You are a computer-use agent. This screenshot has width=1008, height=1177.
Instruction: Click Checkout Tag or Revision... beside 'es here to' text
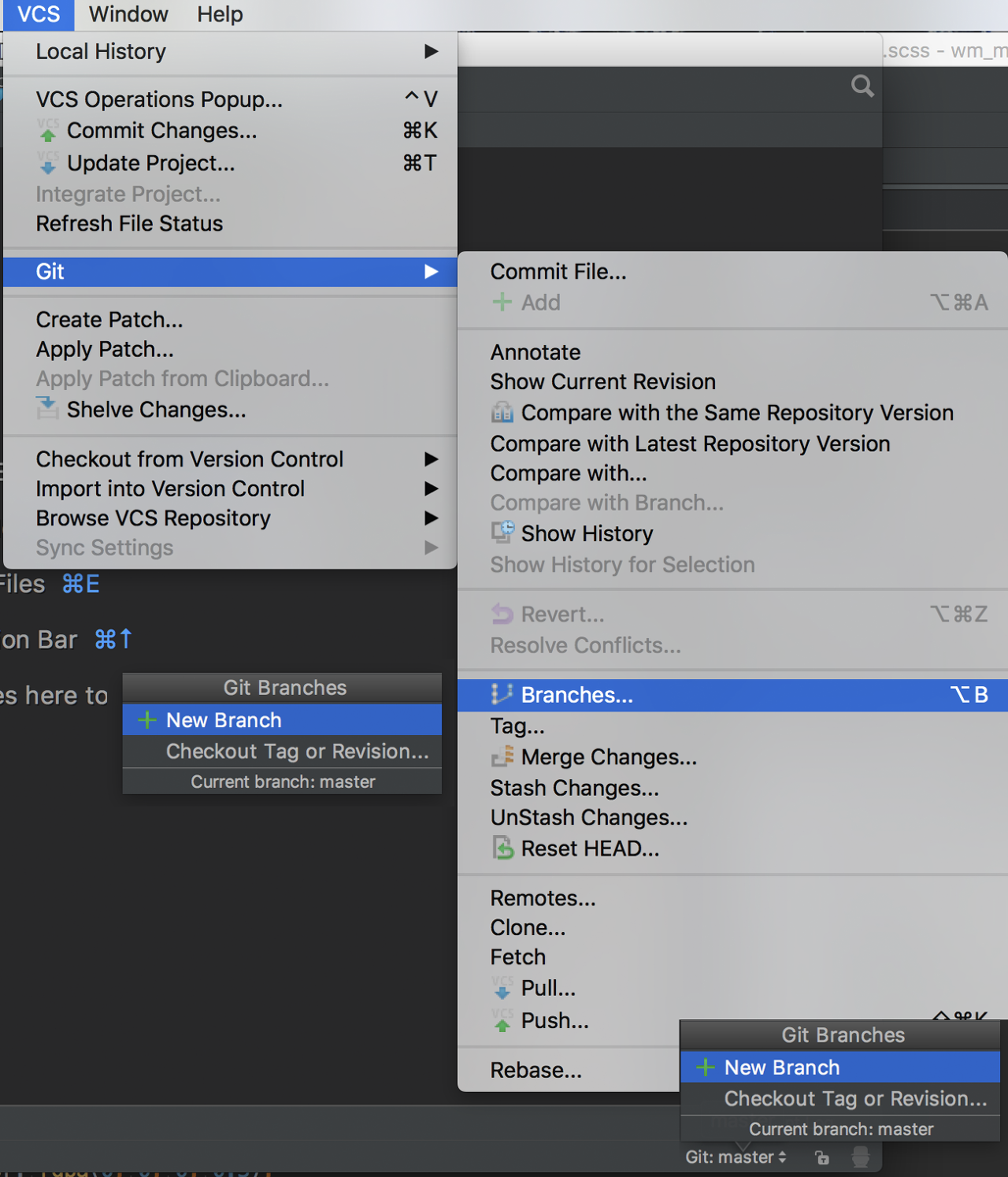(x=282, y=752)
